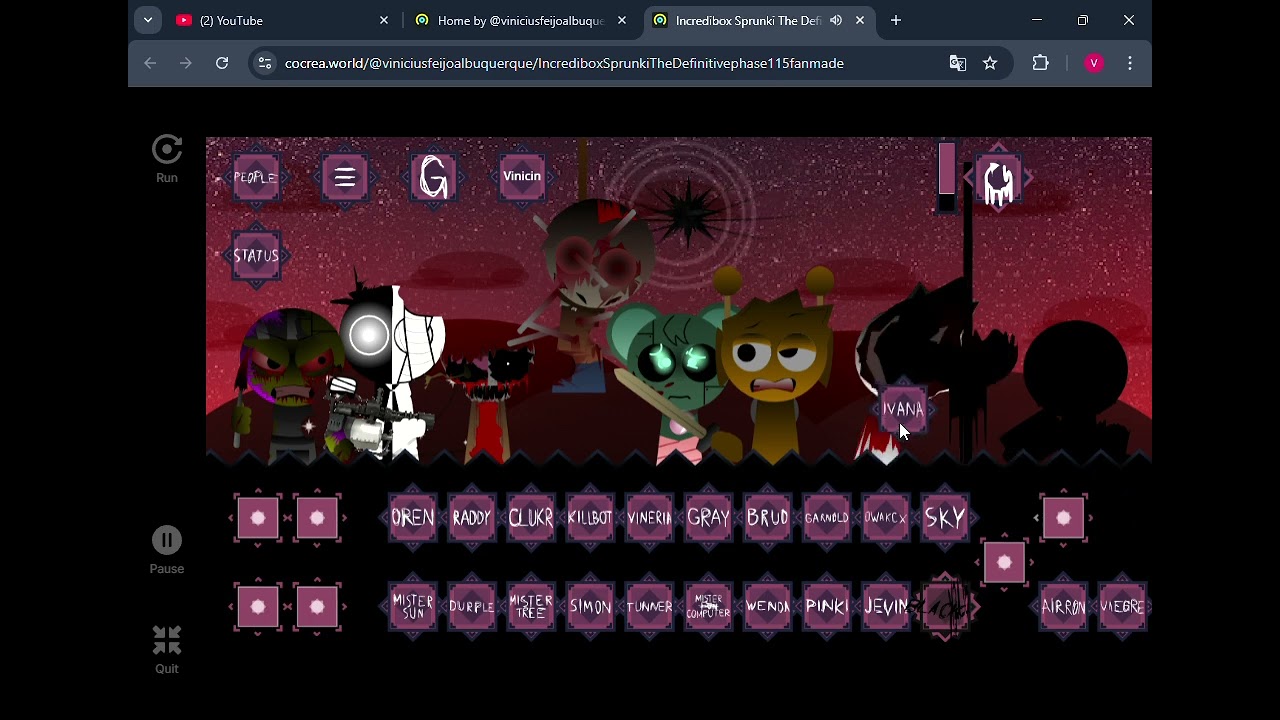Close the YouTube tab
Screen dimensions: 1280x720
384,20
